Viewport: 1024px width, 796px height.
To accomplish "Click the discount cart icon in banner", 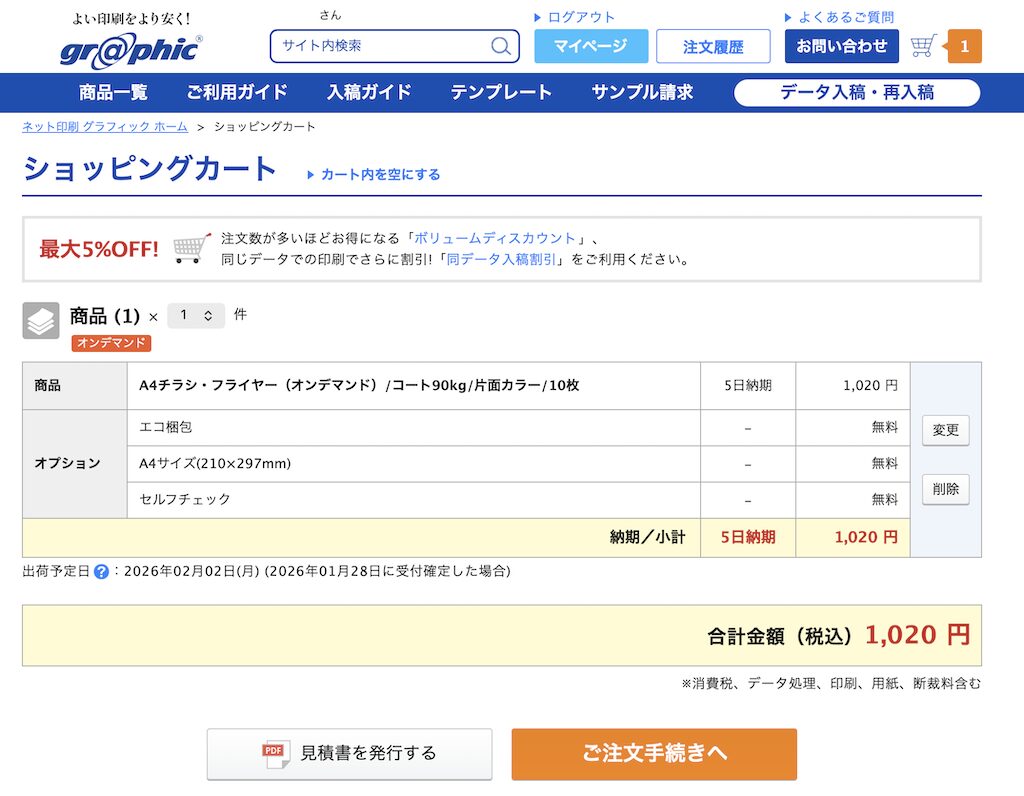I will 191,248.
